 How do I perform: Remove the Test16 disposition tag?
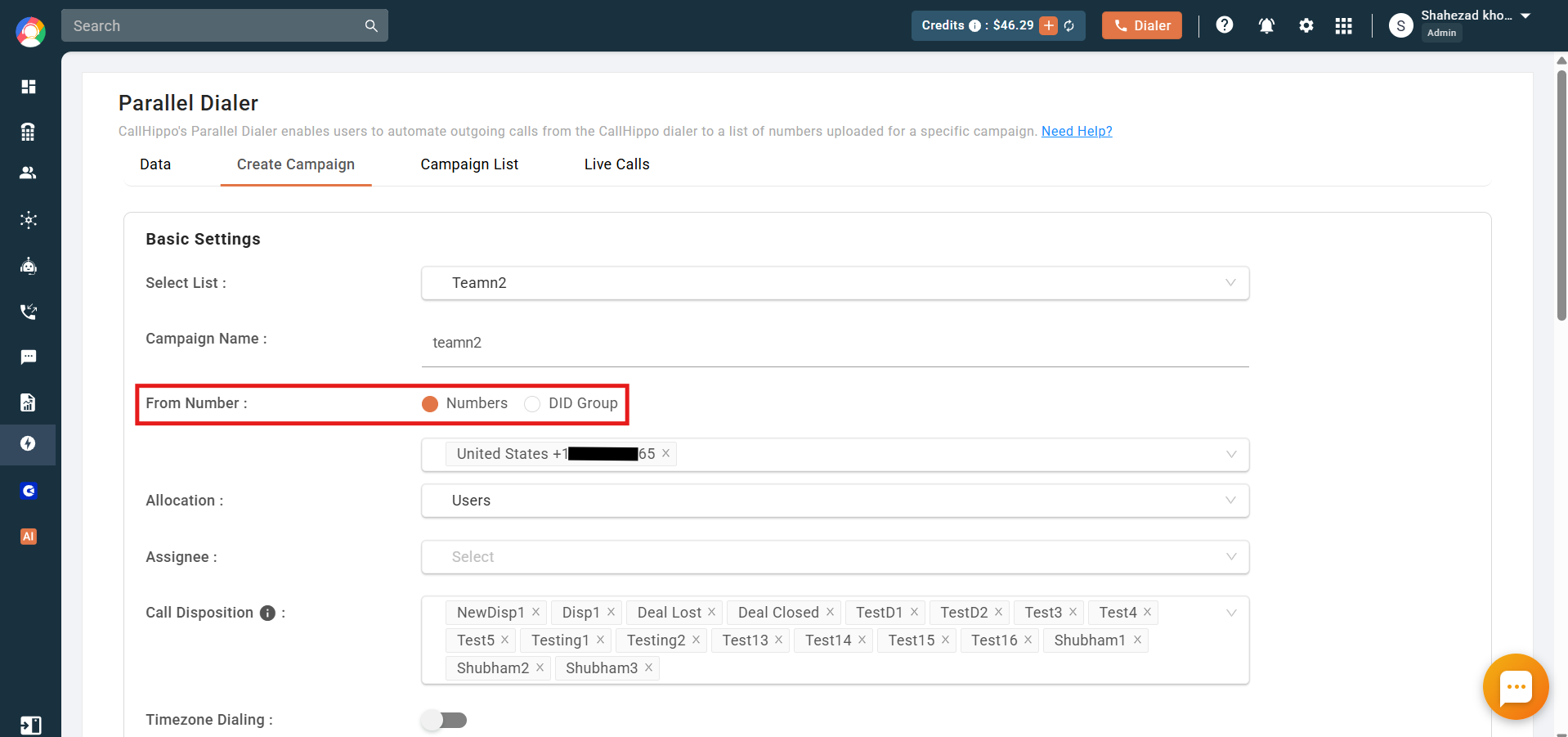tap(1028, 640)
